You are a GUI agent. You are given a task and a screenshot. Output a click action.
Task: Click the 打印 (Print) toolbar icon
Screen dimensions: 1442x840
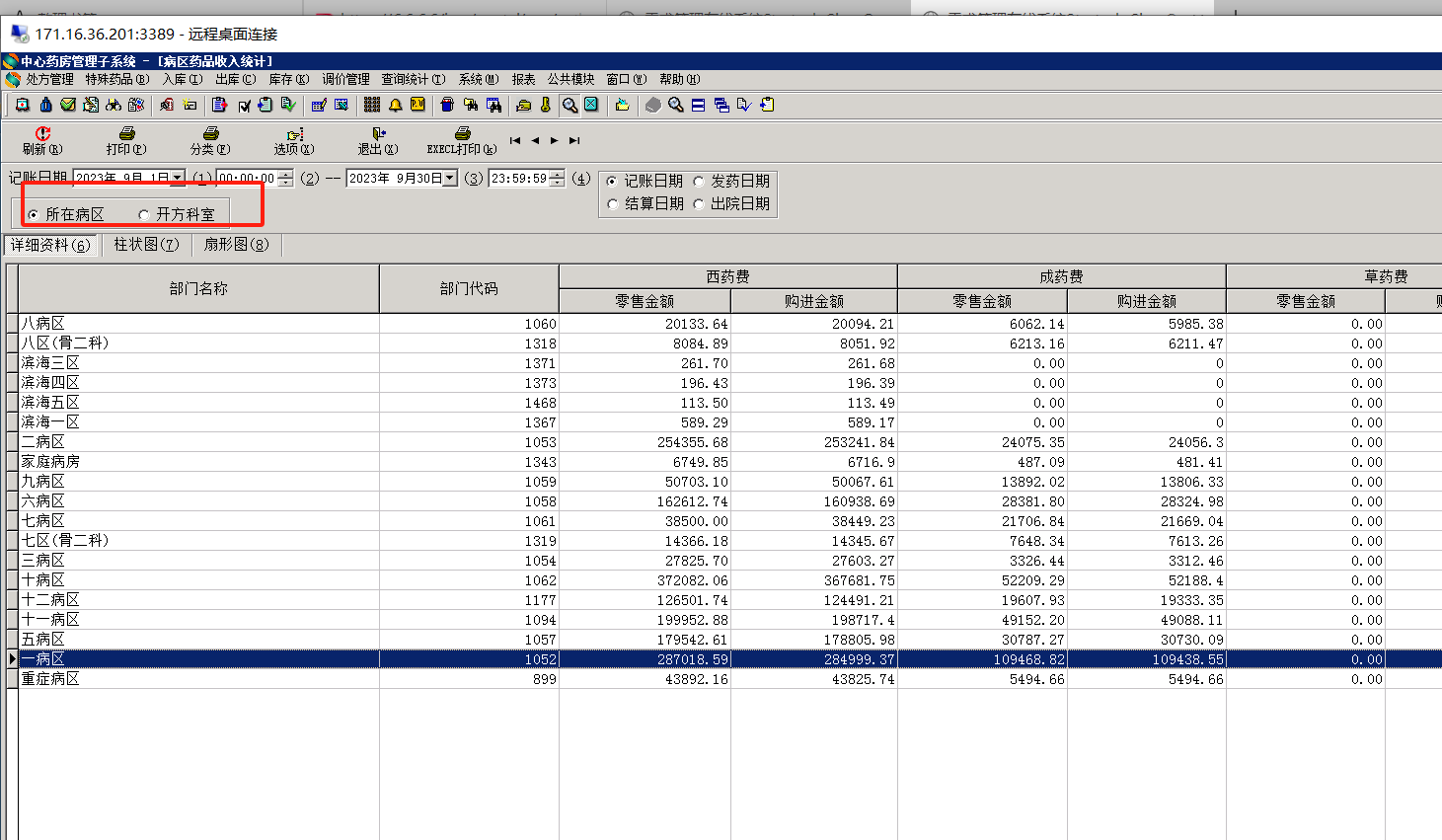[x=126, y=134]
